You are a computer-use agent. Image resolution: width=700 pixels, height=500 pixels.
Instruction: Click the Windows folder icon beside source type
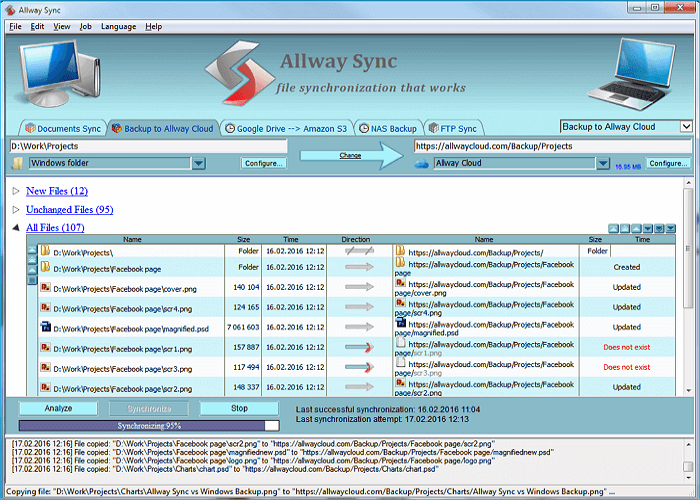[x=18, y=163]
